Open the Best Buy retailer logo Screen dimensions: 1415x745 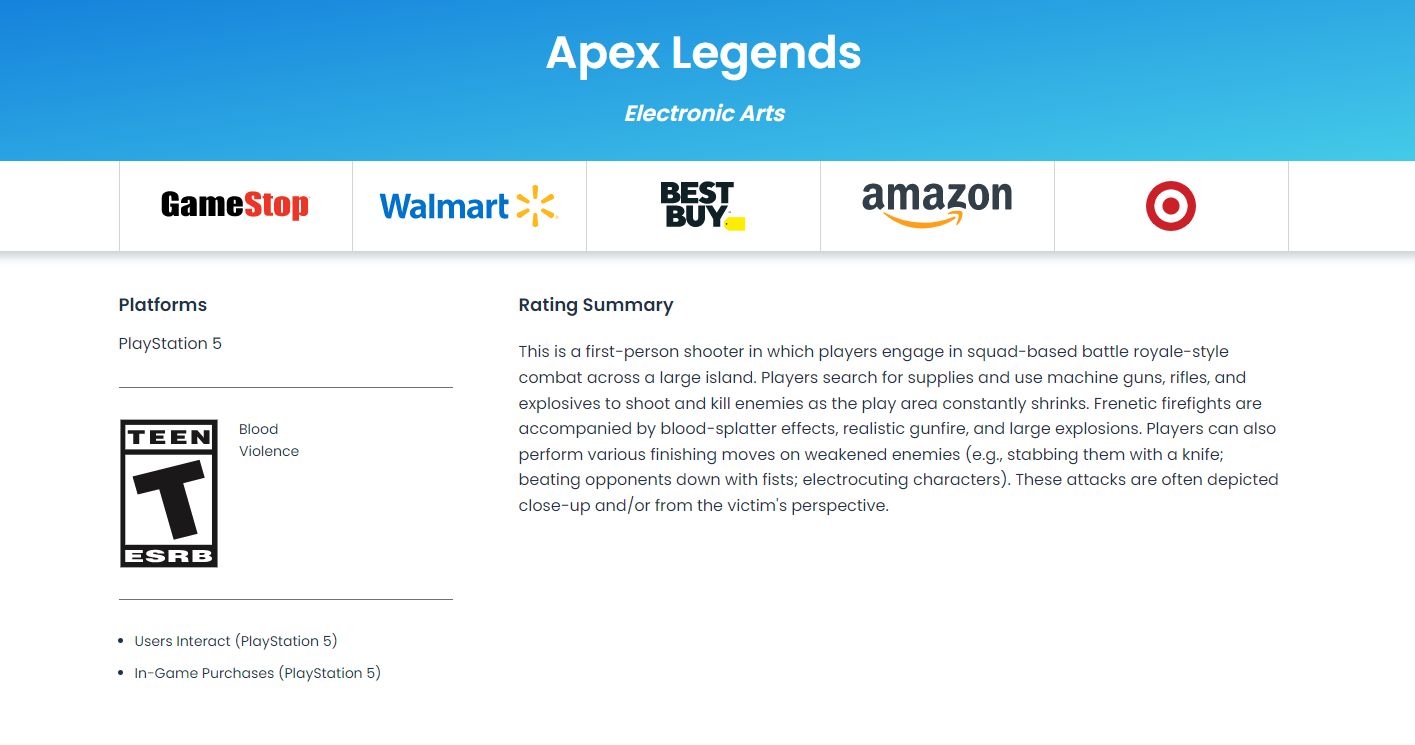[x=703, y=205]
